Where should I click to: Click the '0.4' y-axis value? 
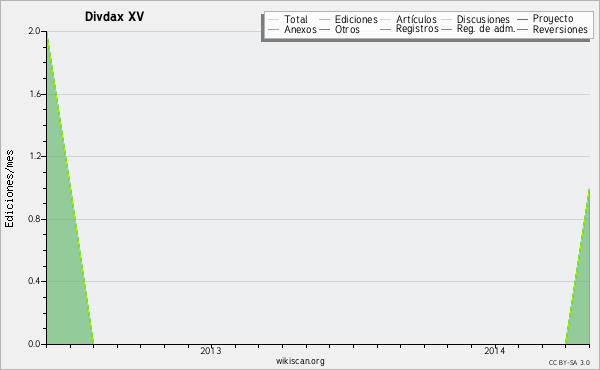34,281
